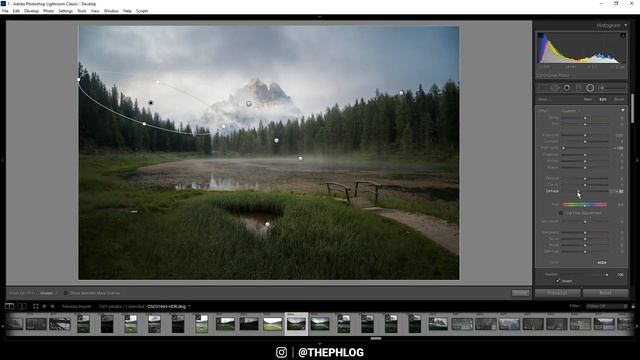640x360 pixels.
Task: Toggle the Invert checkbox
Action: pyautogui.click(x=558, y=281)
